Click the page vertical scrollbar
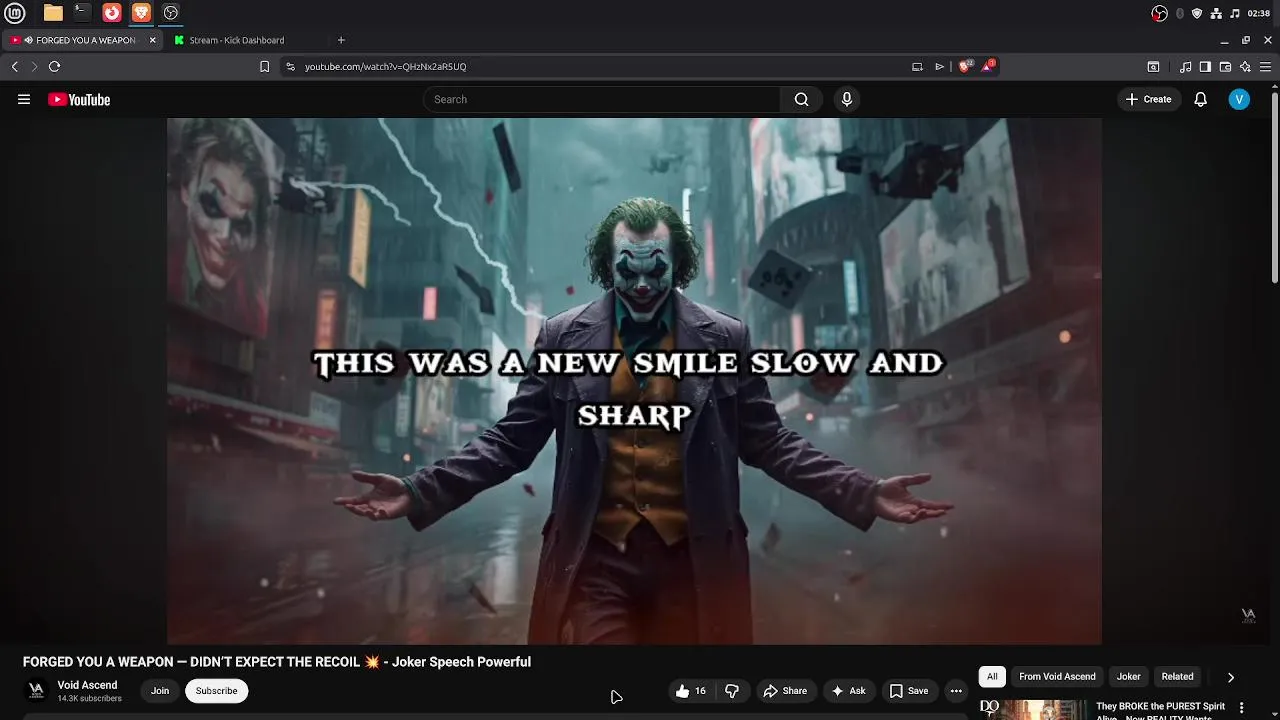 coord(1274,189)
